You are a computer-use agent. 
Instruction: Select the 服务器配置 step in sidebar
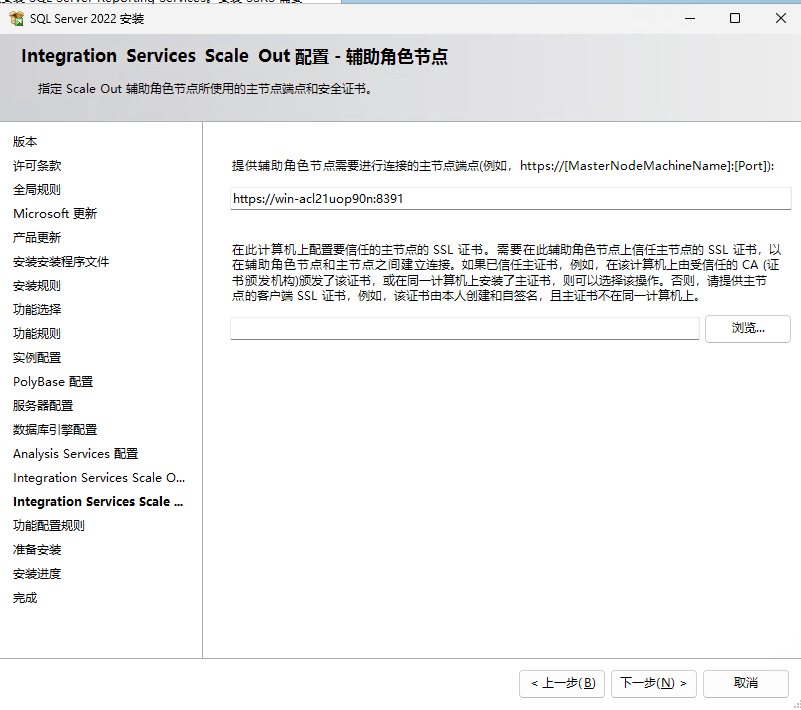(x=43, y=406)
